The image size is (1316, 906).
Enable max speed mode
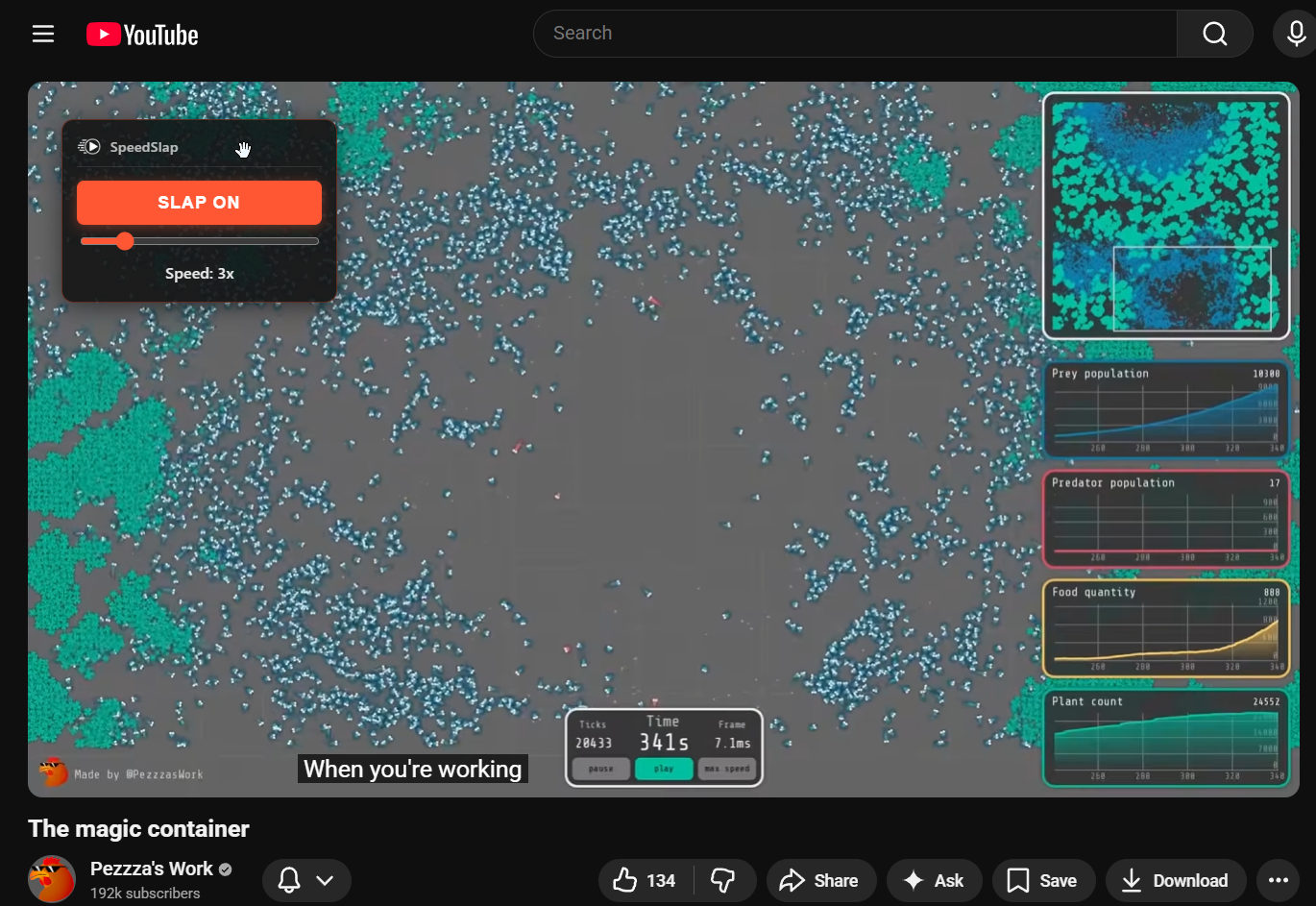727,769
